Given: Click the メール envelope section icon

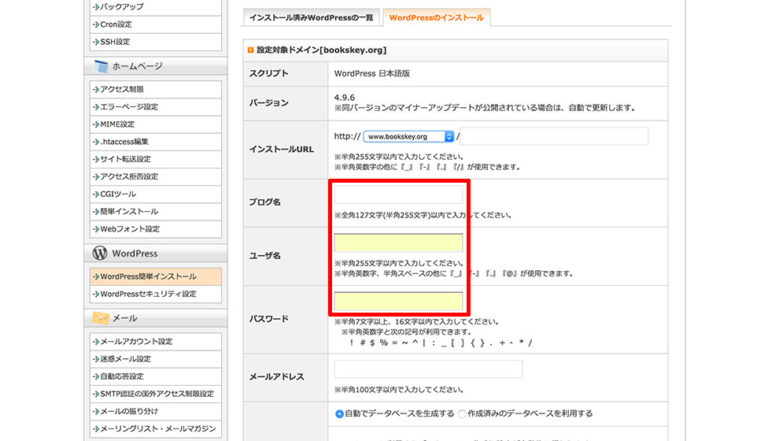Looking at the screenshot, I should (x=100, y=318).
